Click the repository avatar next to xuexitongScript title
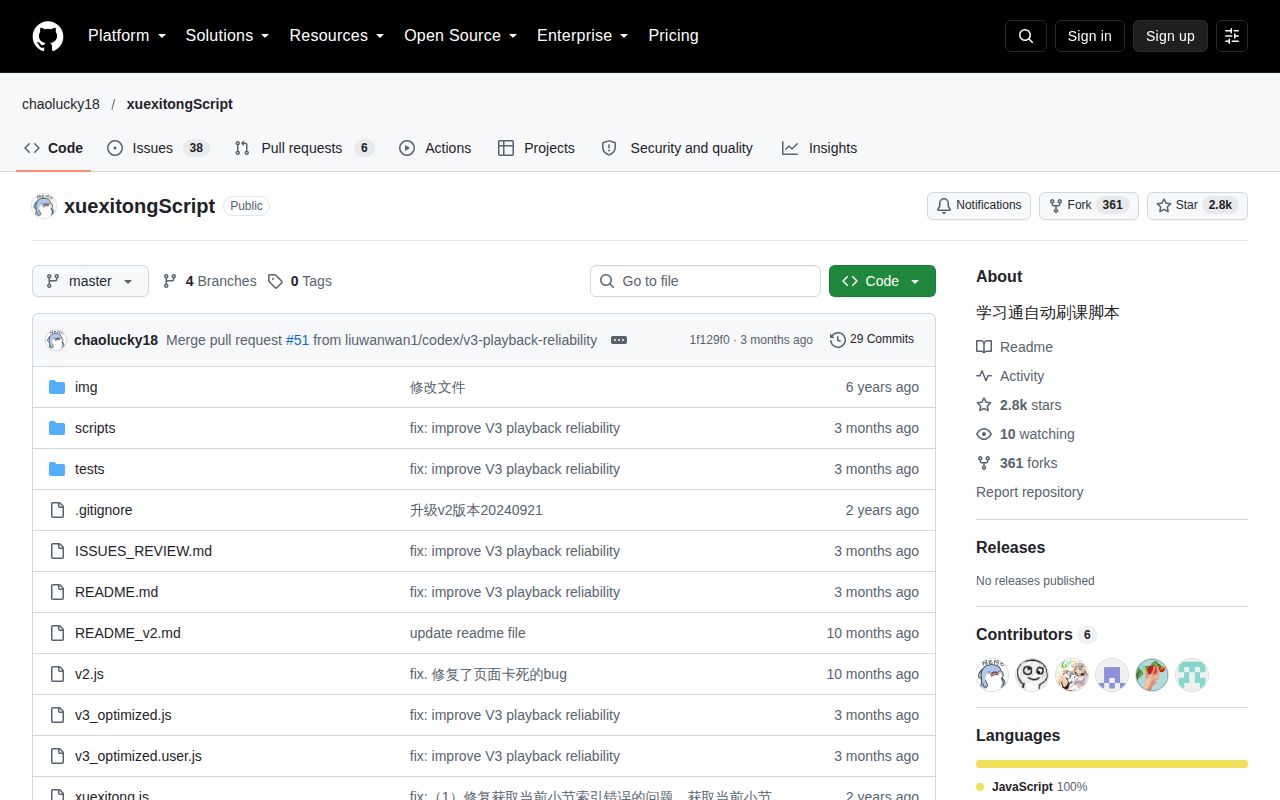 (44, 206)
